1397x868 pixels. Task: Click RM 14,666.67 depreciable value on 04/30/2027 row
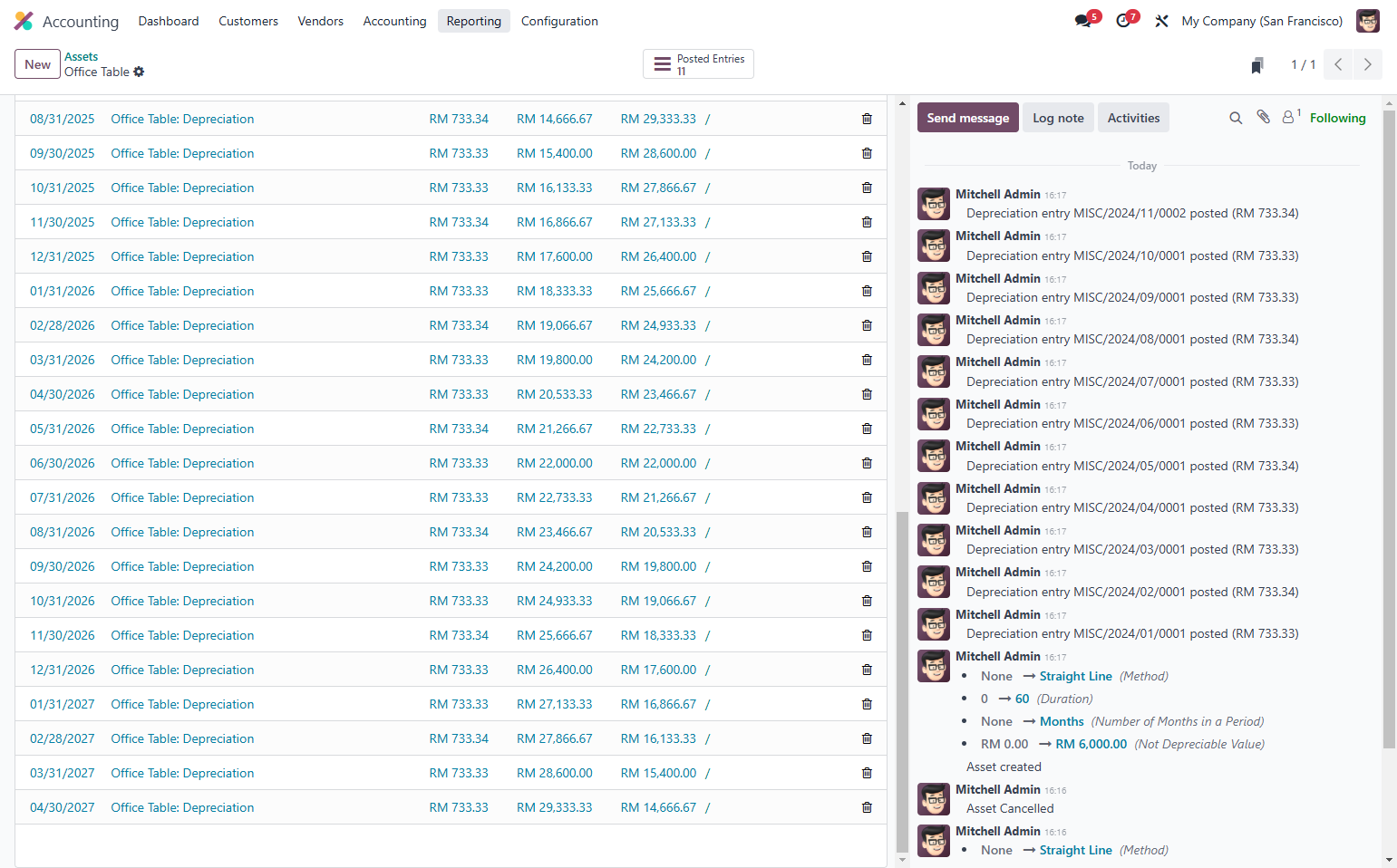pyautogui.click(x=658, y=807)
